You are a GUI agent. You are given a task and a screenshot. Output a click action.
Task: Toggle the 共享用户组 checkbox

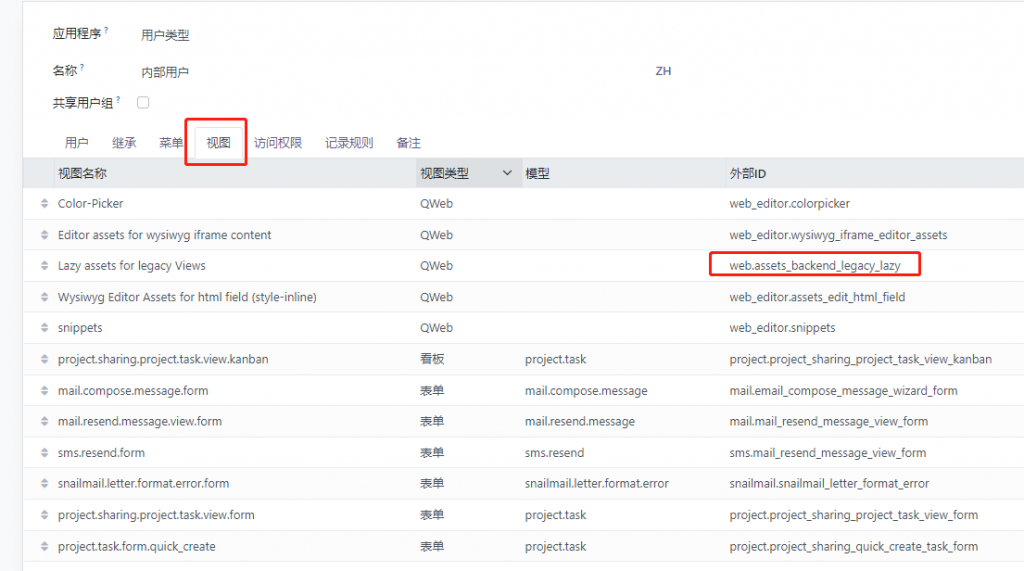(x=143, y=103)
